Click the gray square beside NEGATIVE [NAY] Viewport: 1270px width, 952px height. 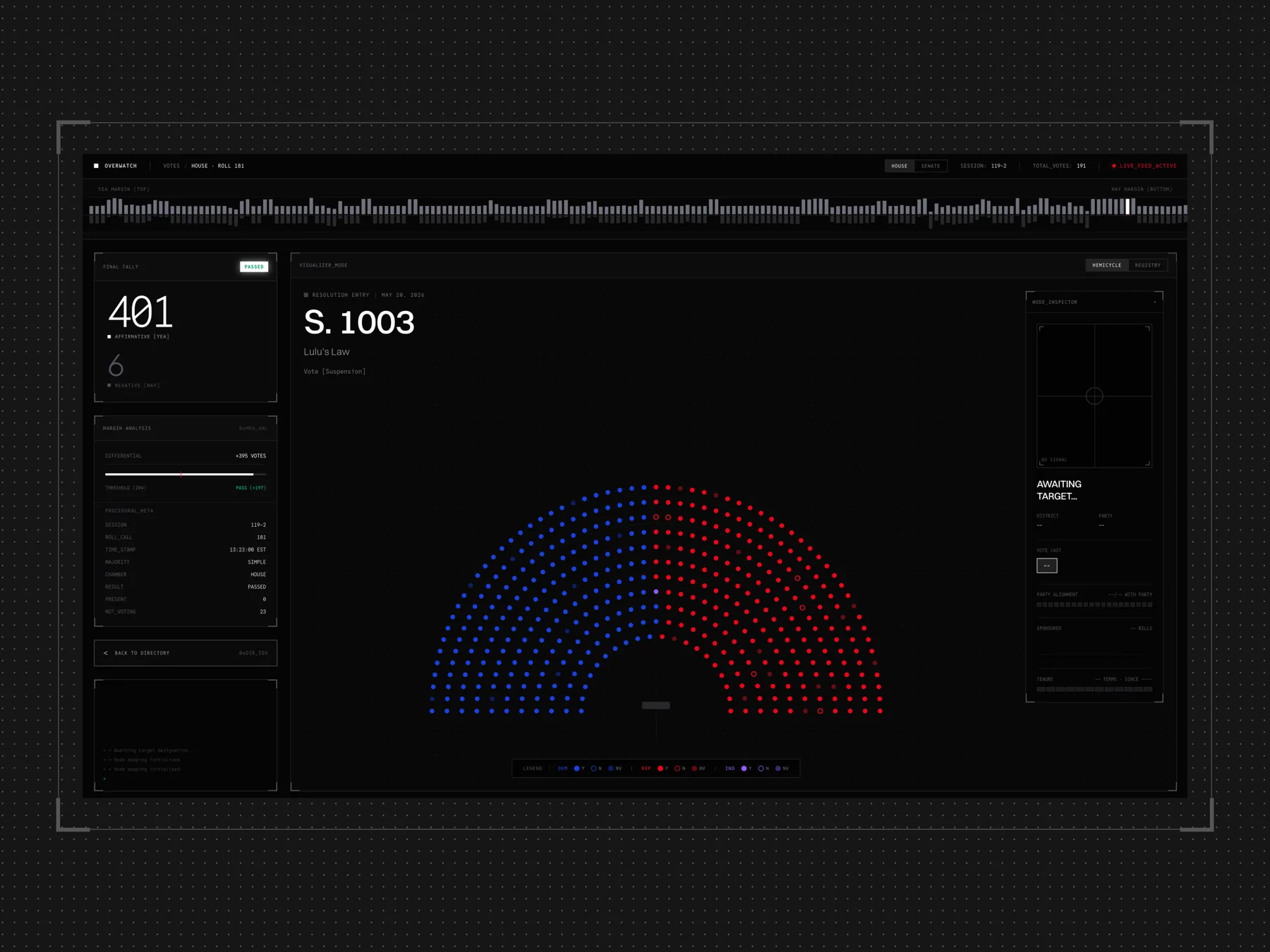point(109,385)
